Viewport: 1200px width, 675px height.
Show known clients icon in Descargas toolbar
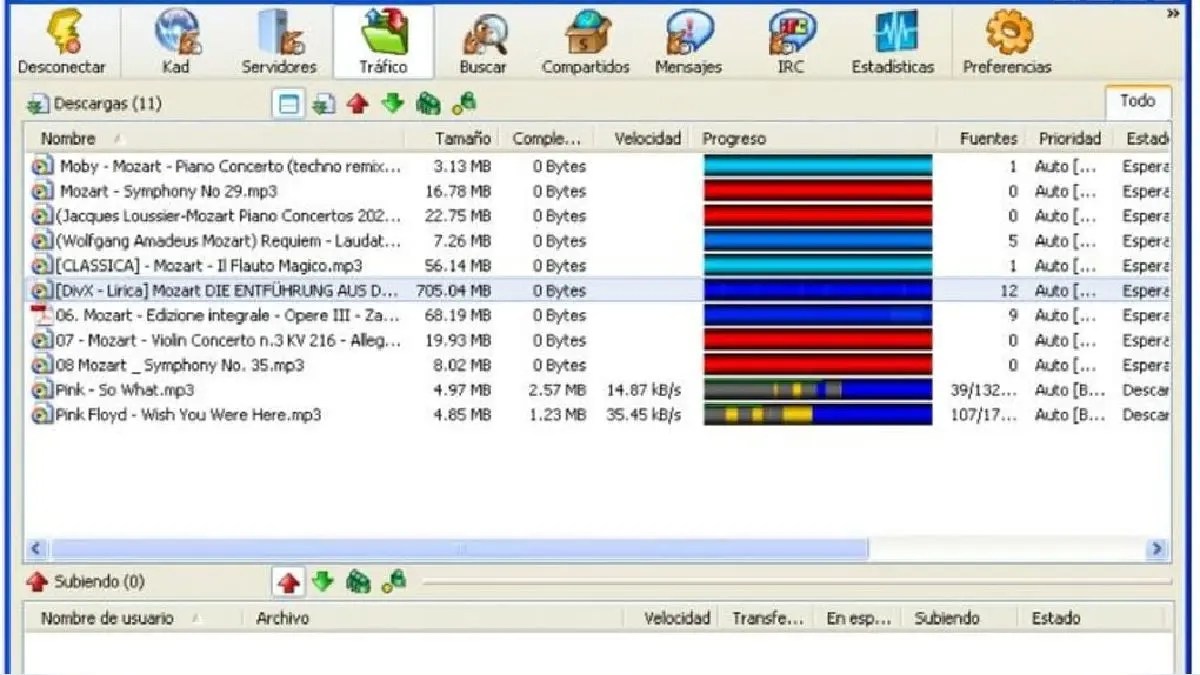point(463,104)
